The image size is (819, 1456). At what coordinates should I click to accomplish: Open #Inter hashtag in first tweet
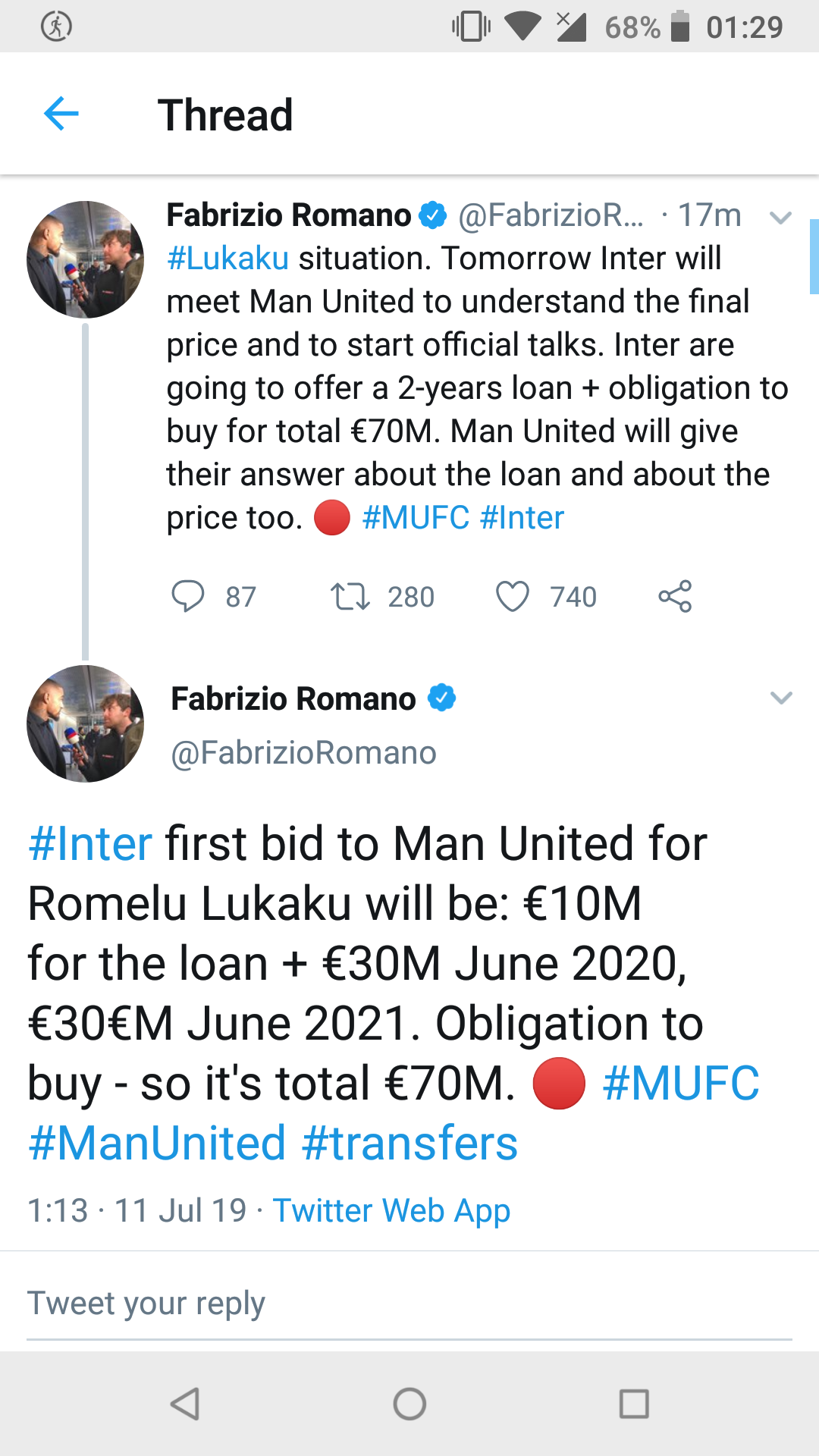(522, 518)
